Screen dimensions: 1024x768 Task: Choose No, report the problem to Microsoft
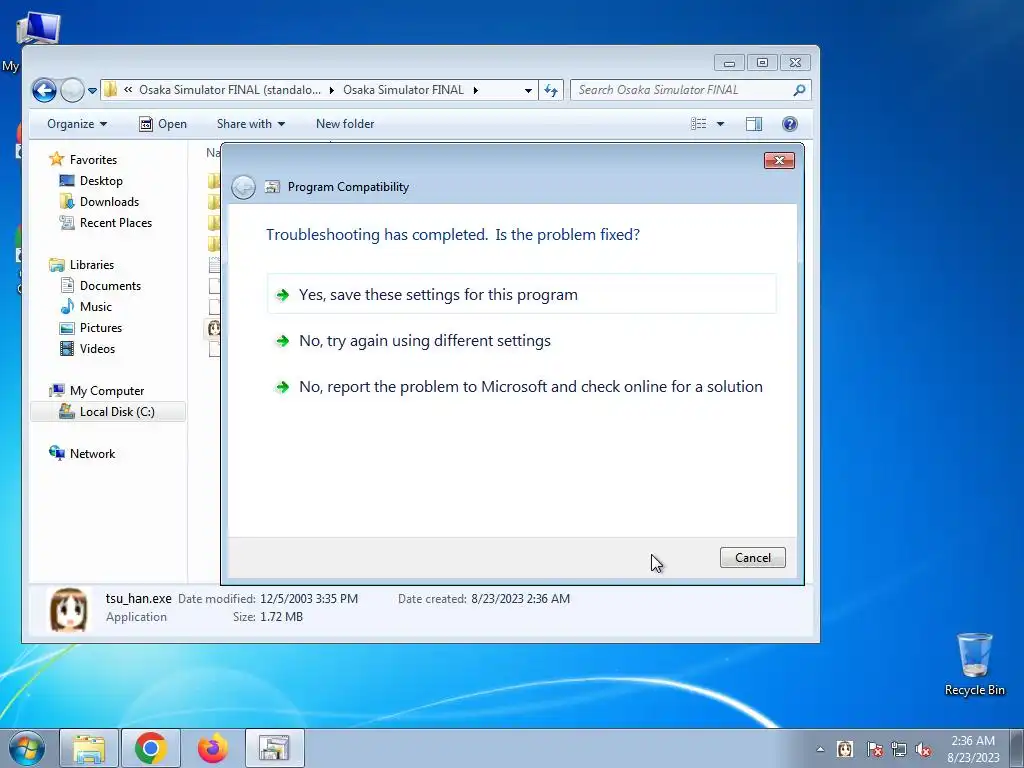[522, 387]
